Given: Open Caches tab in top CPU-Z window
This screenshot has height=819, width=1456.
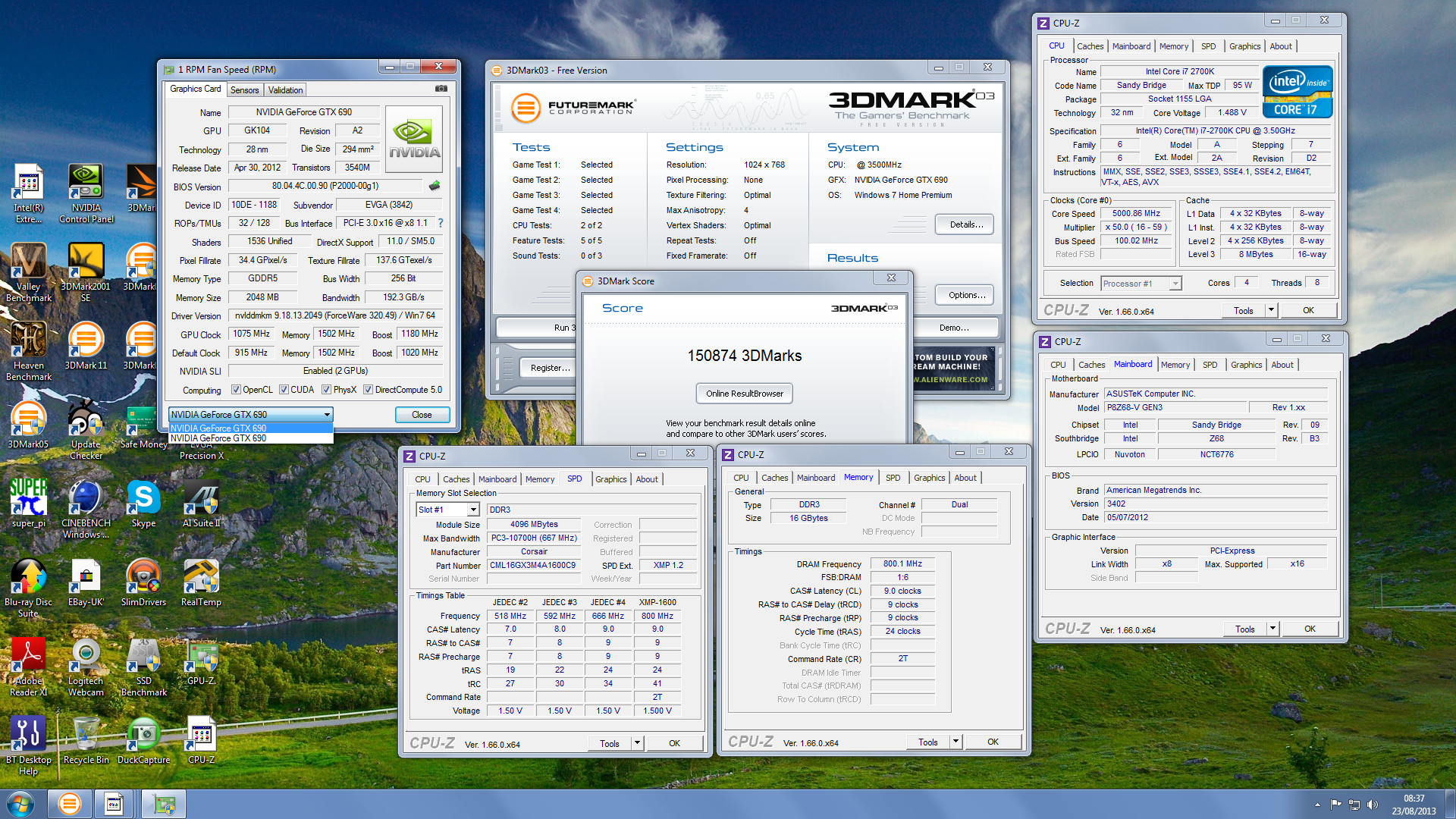Looking at the screenshot, I should click(x=1090, y=46).
